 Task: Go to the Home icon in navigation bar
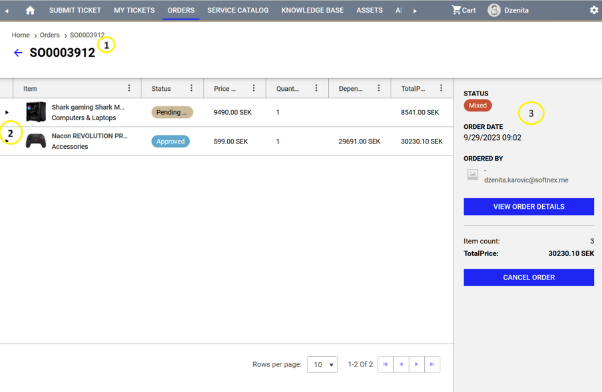point(30,10)
